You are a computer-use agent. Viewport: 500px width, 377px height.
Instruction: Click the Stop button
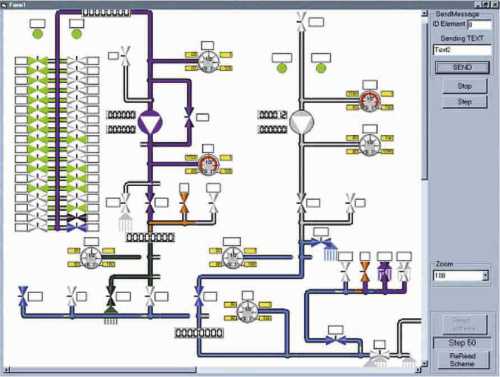(464, 86)
